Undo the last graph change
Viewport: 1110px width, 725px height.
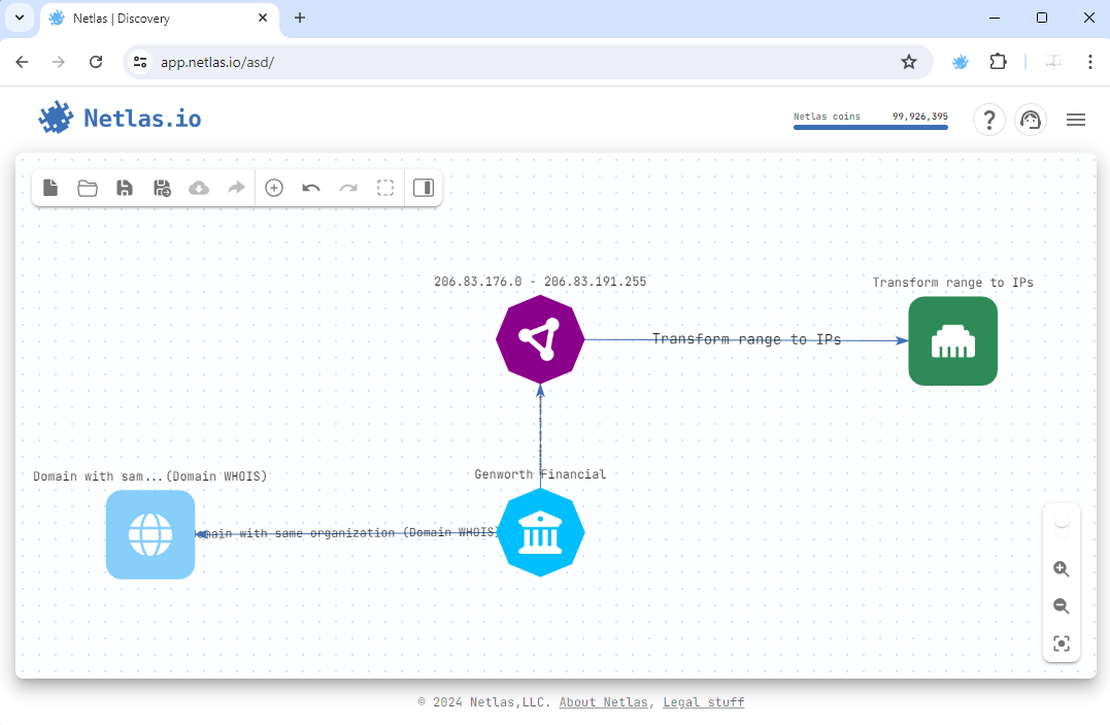[311, 187]
